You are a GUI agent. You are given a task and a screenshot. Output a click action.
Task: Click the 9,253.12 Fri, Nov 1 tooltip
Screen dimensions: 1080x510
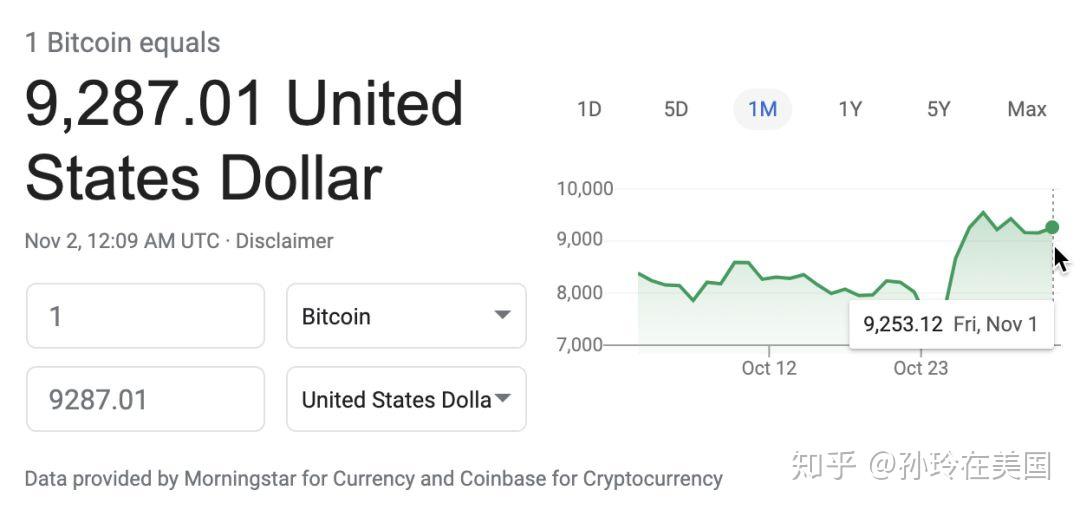point(950,324)
